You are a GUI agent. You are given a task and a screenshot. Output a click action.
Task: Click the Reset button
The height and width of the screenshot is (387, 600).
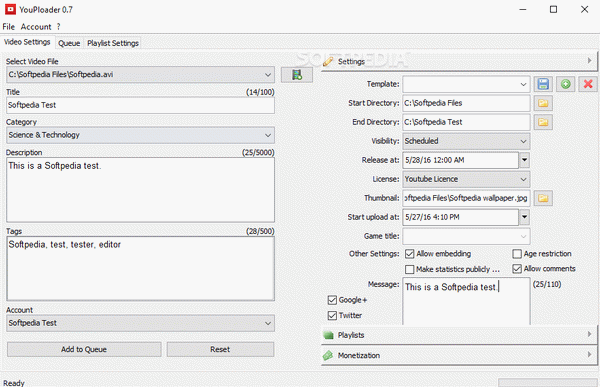pyautogui.click(x=220, y=349)
